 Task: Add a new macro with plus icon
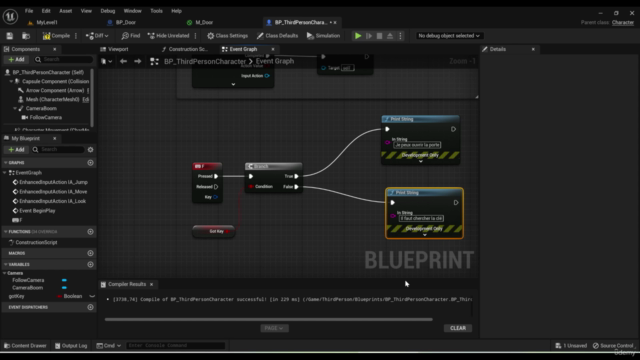point(91,253)
